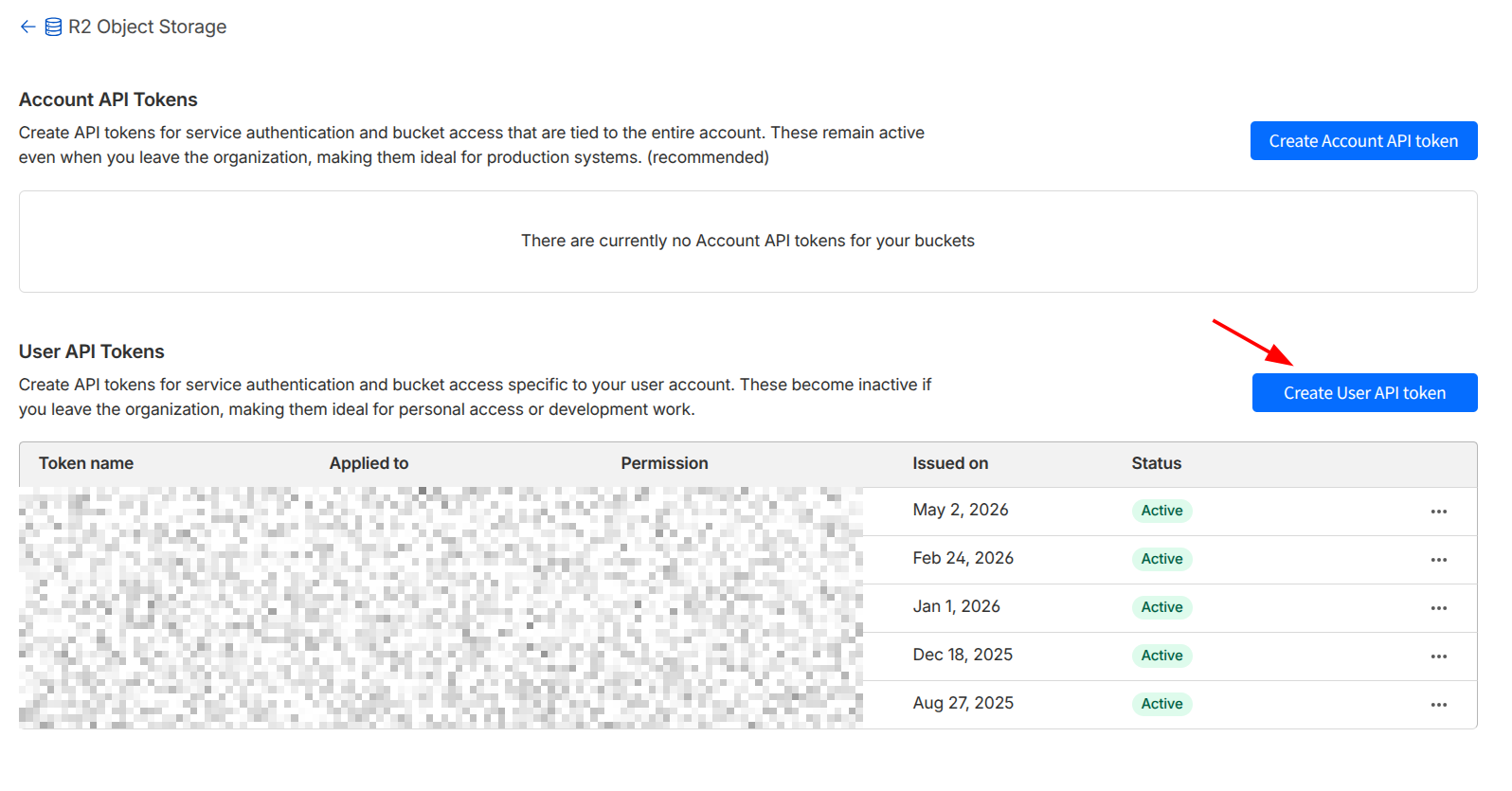Click the Token name column header
1512x791 pixels.
(x=86, y=463)
